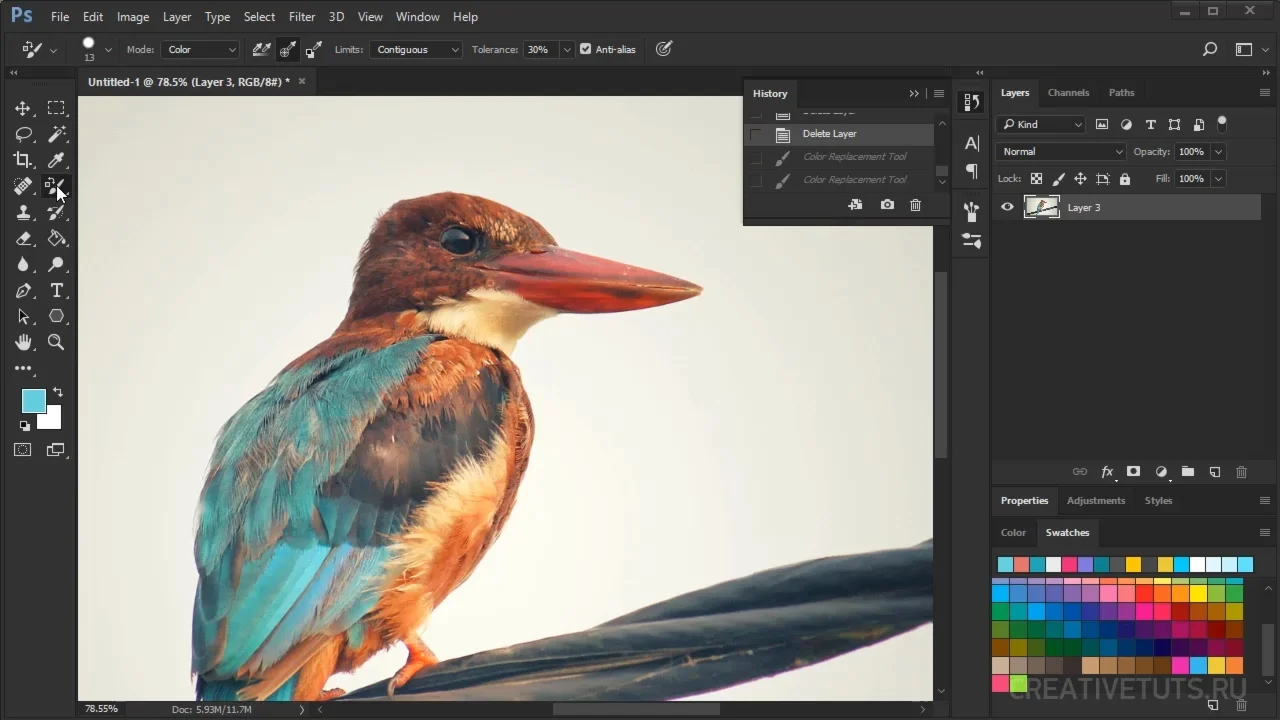The image size is (1280, 720).
Task: Open the Mode dropdown set to Color
Action: (x=201, y=49)
